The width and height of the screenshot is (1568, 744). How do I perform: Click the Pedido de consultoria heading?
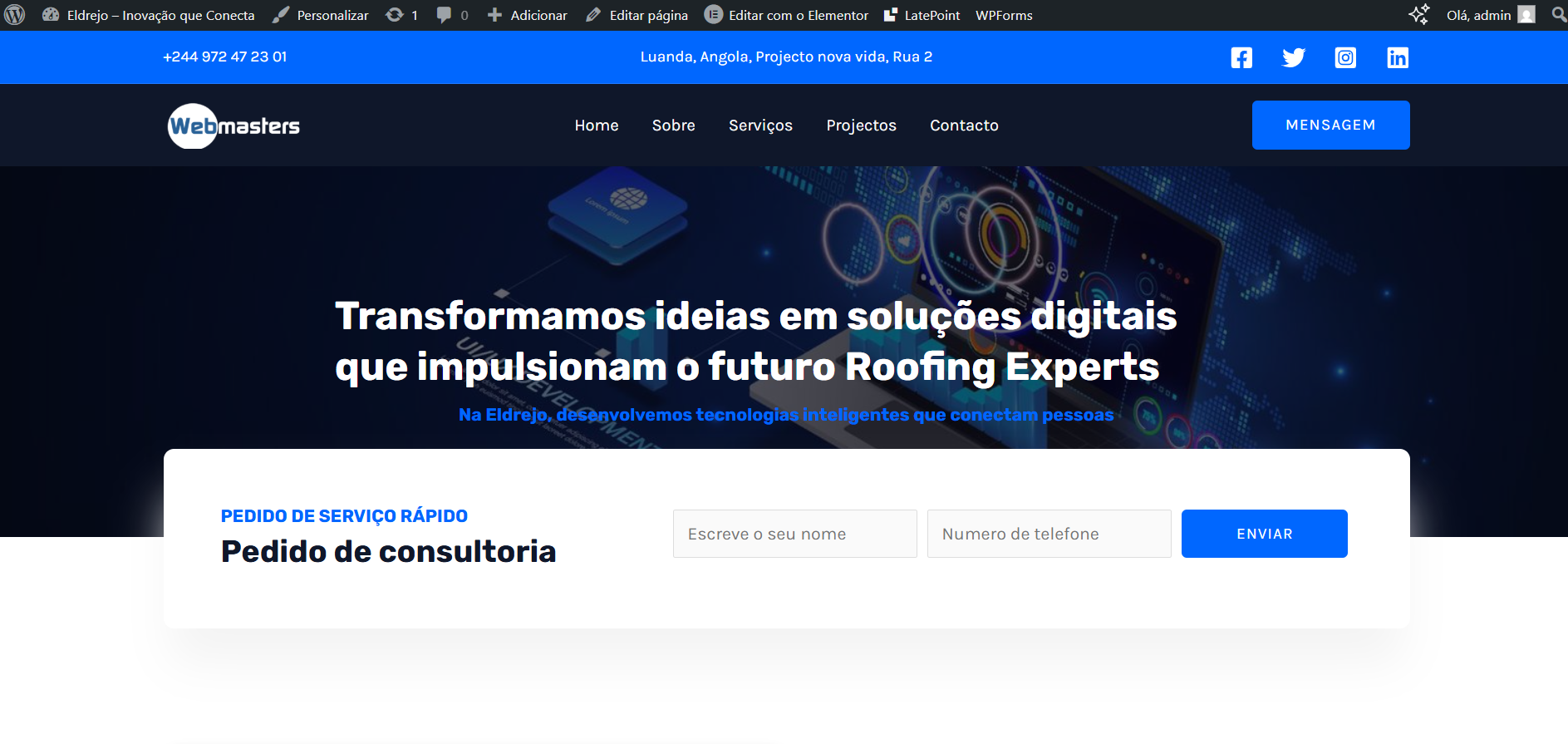[x=388, y=551]
